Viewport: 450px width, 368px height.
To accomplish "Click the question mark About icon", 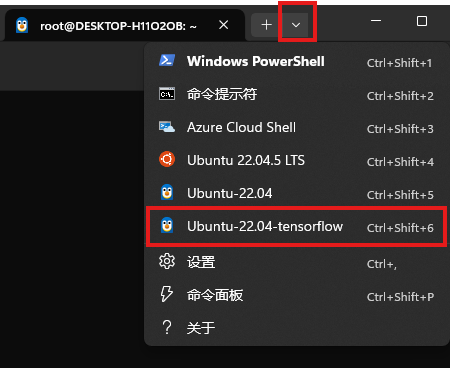I will click(167, 327).
